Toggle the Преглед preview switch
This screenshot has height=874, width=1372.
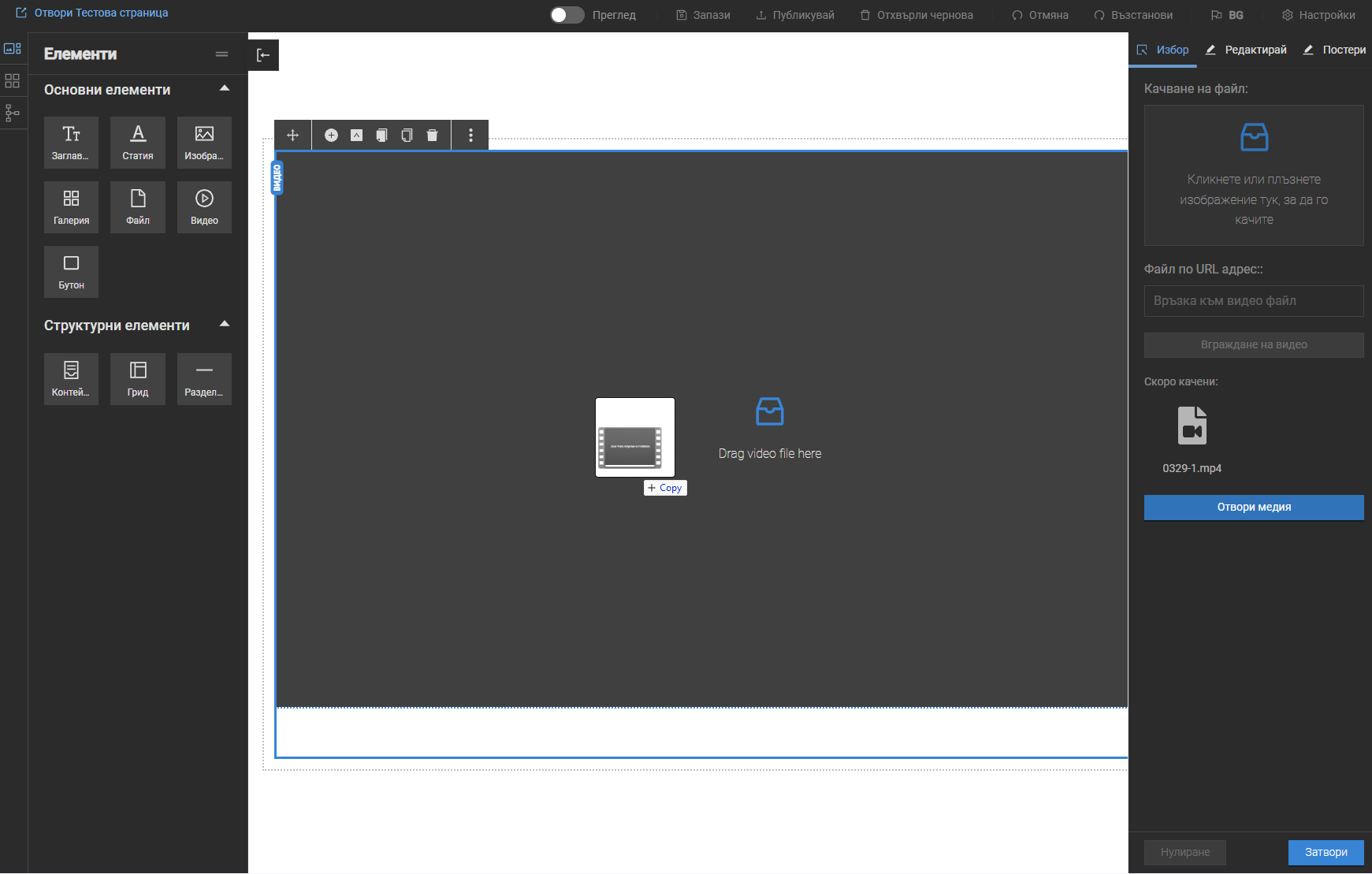pyautogui.click(x=567, y=15)
